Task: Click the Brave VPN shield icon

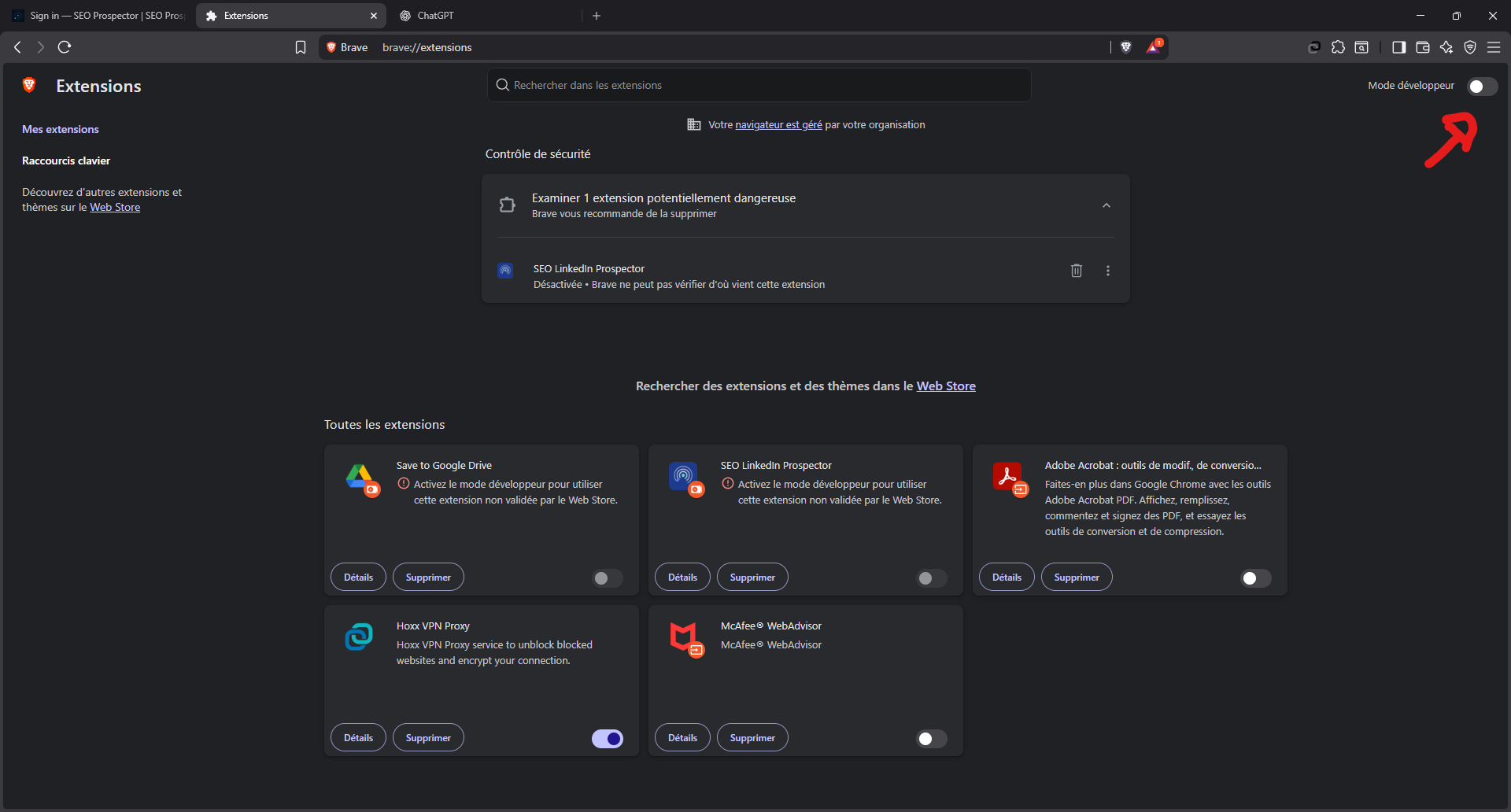Action: pos(1471,47)
